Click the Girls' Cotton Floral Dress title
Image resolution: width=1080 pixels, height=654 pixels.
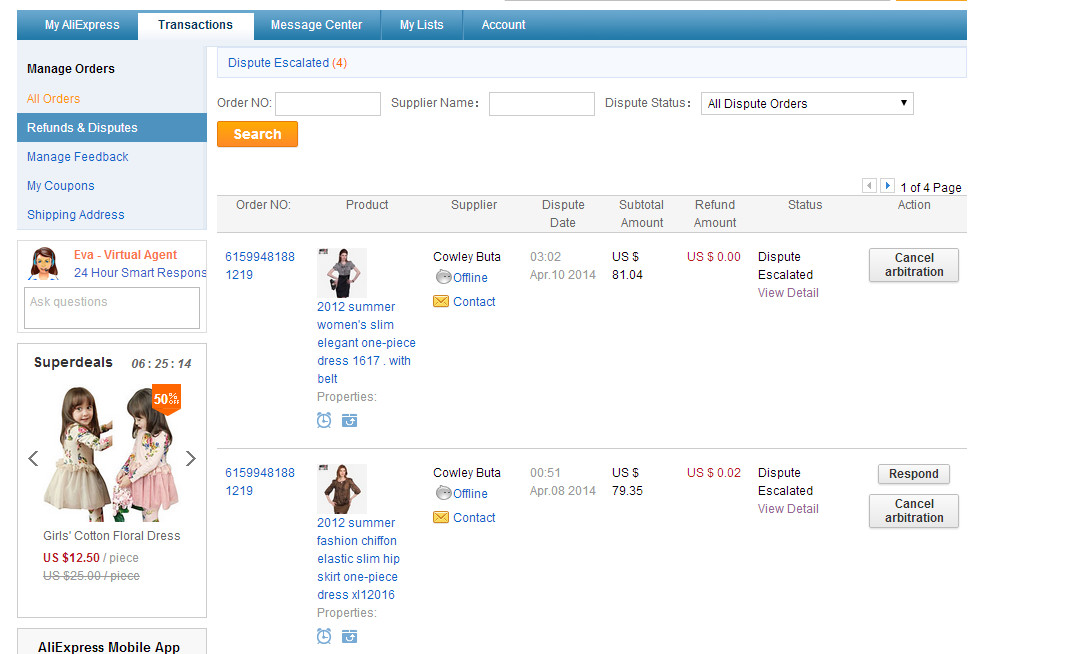(112, 536)
